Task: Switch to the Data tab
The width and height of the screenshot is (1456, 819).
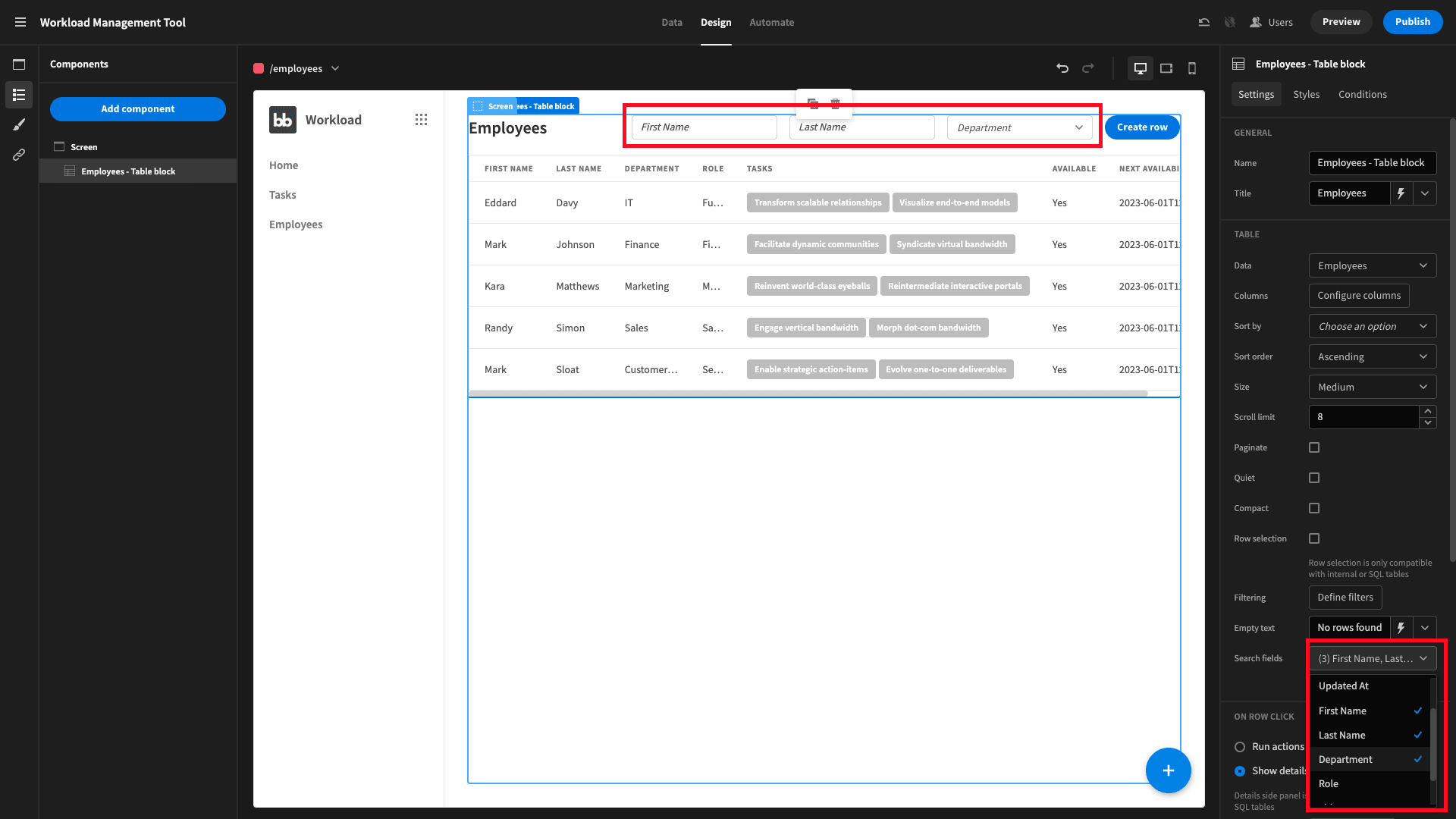Action: click(671, 22)
